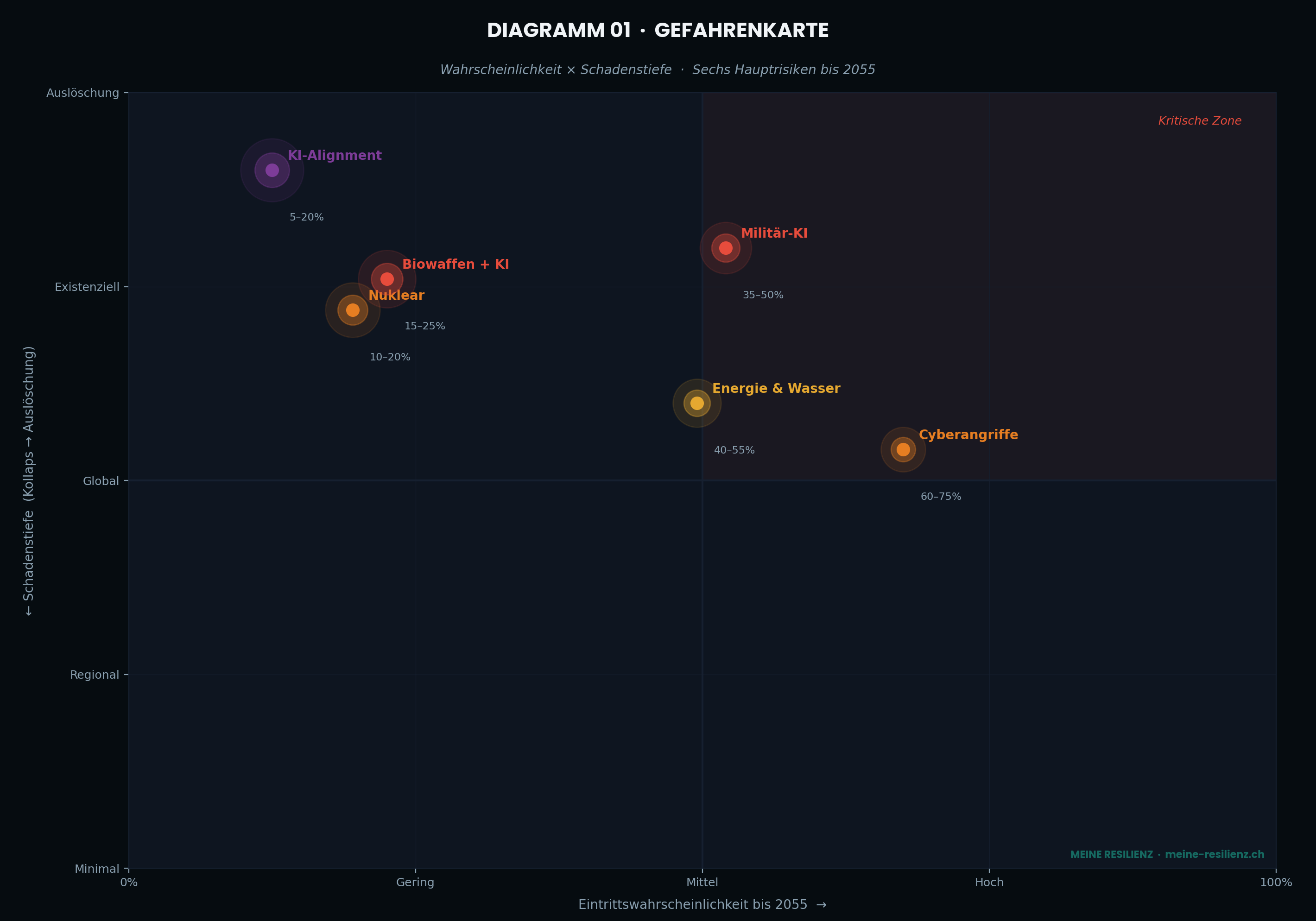Click the Kritische Zone label
Image resolution: width=1316 pixels, height=921 pixels.
click(x=1199, y=121)
